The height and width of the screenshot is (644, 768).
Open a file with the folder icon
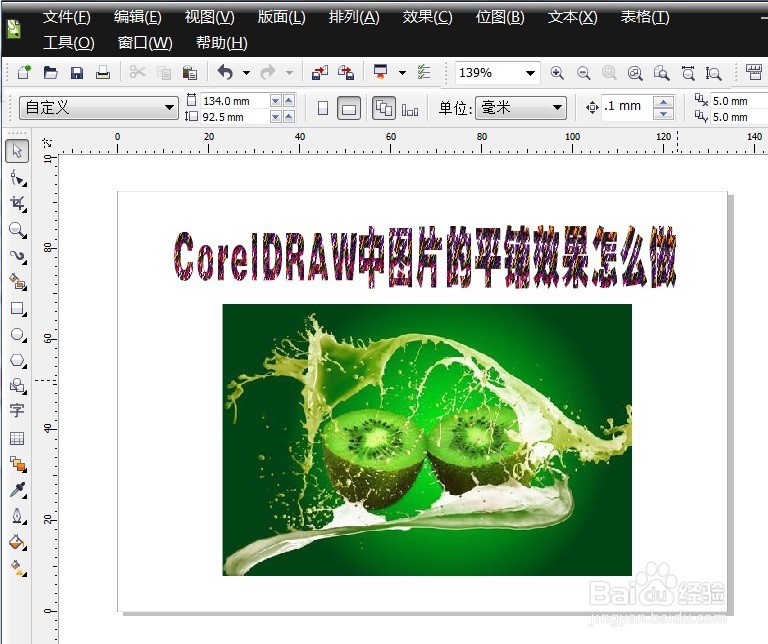[50, 72]
